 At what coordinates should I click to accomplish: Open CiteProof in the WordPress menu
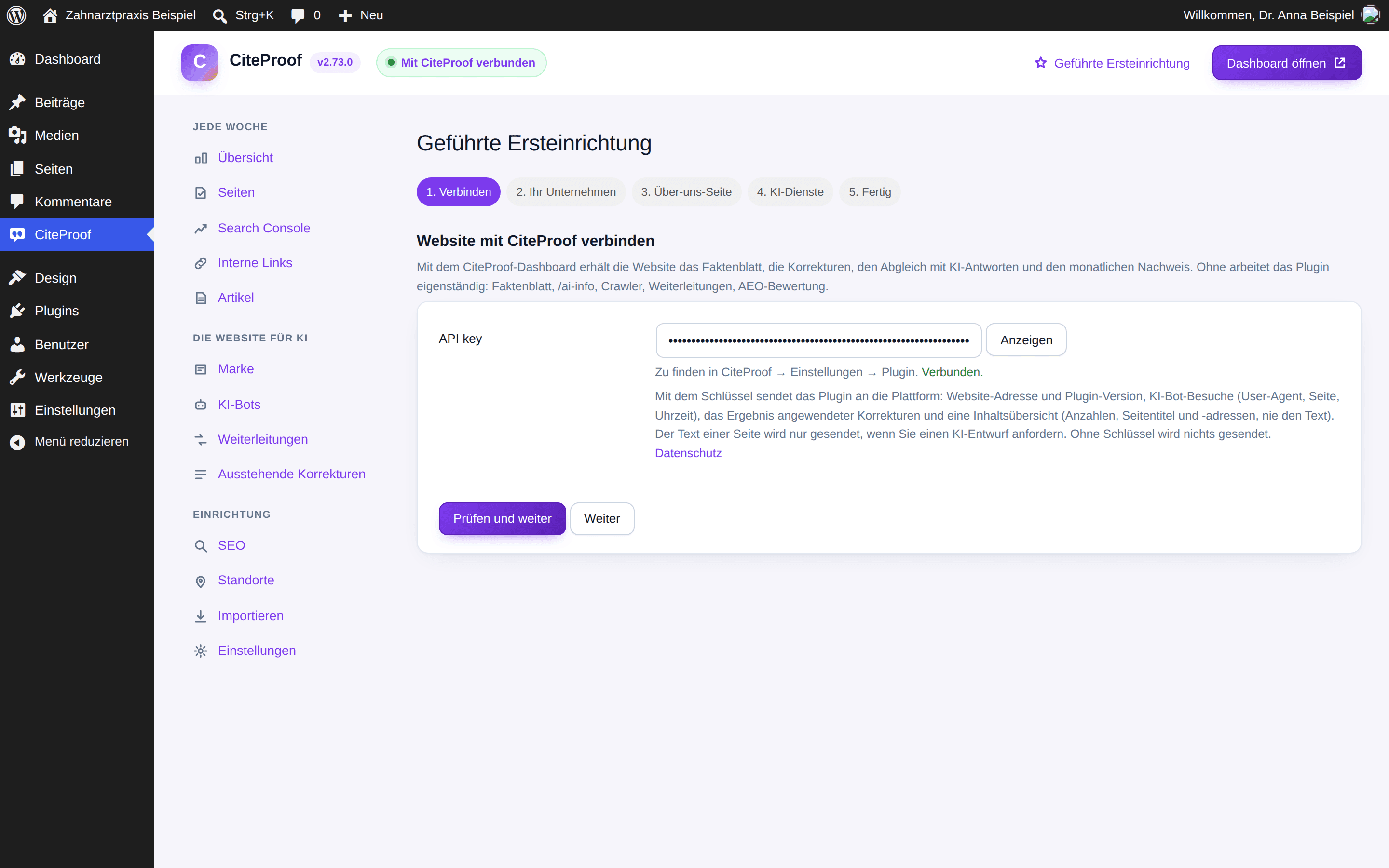coord(77,234)
